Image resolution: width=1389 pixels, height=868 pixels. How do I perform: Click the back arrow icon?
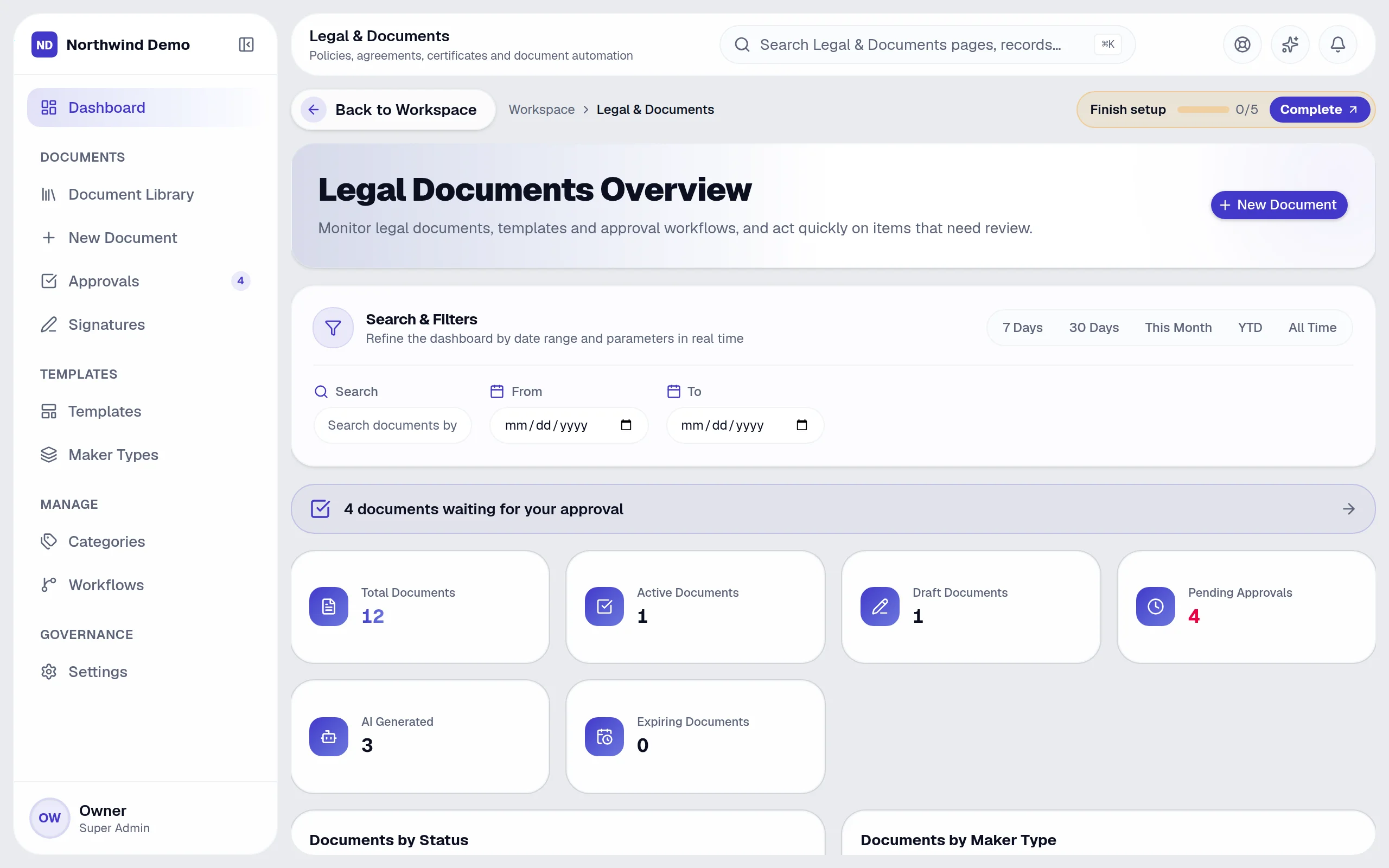pyautogui.click(x=314, y=110)
